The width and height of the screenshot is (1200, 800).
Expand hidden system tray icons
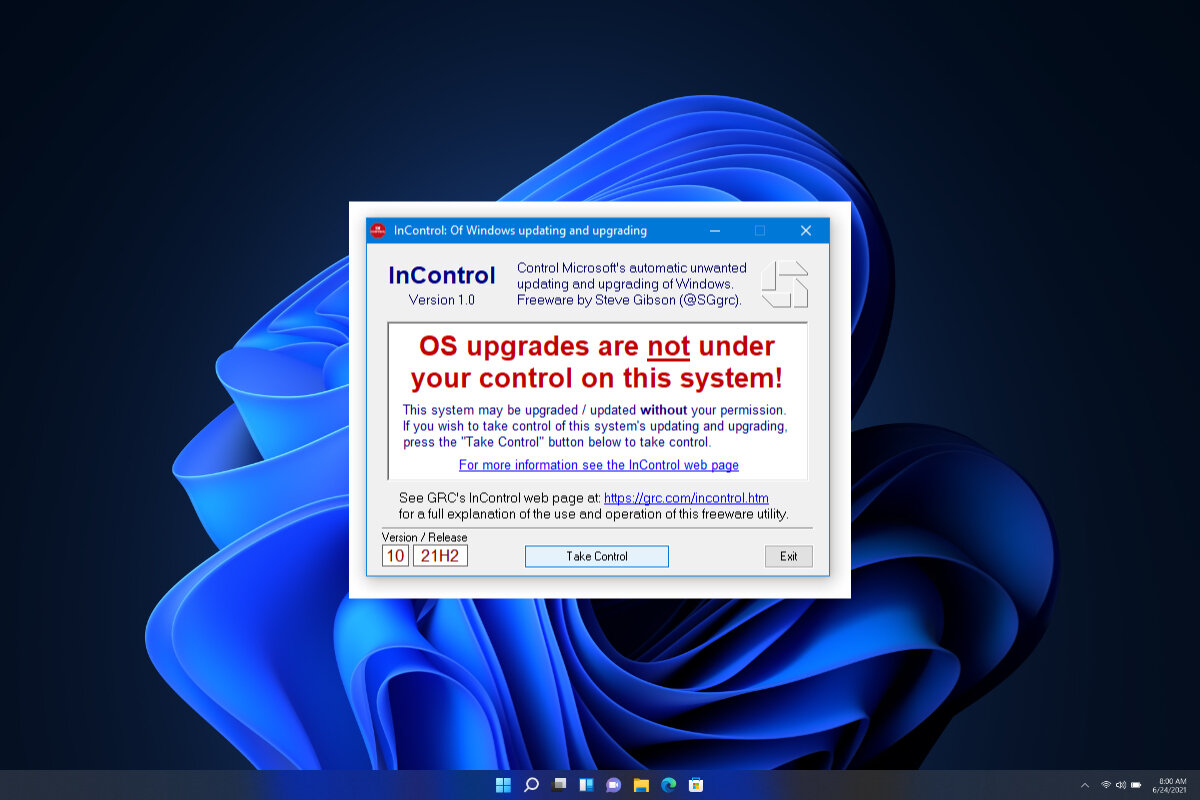pyautogui.click(x=1085, y=785)
